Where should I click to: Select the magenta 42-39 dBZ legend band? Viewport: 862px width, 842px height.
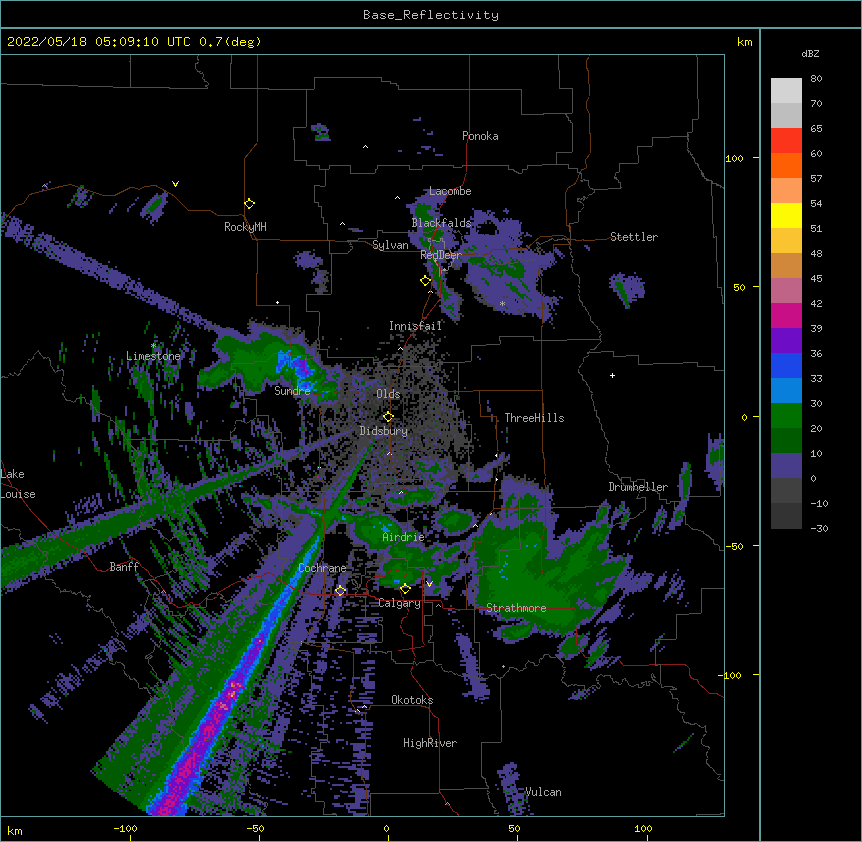coord(786,316)
